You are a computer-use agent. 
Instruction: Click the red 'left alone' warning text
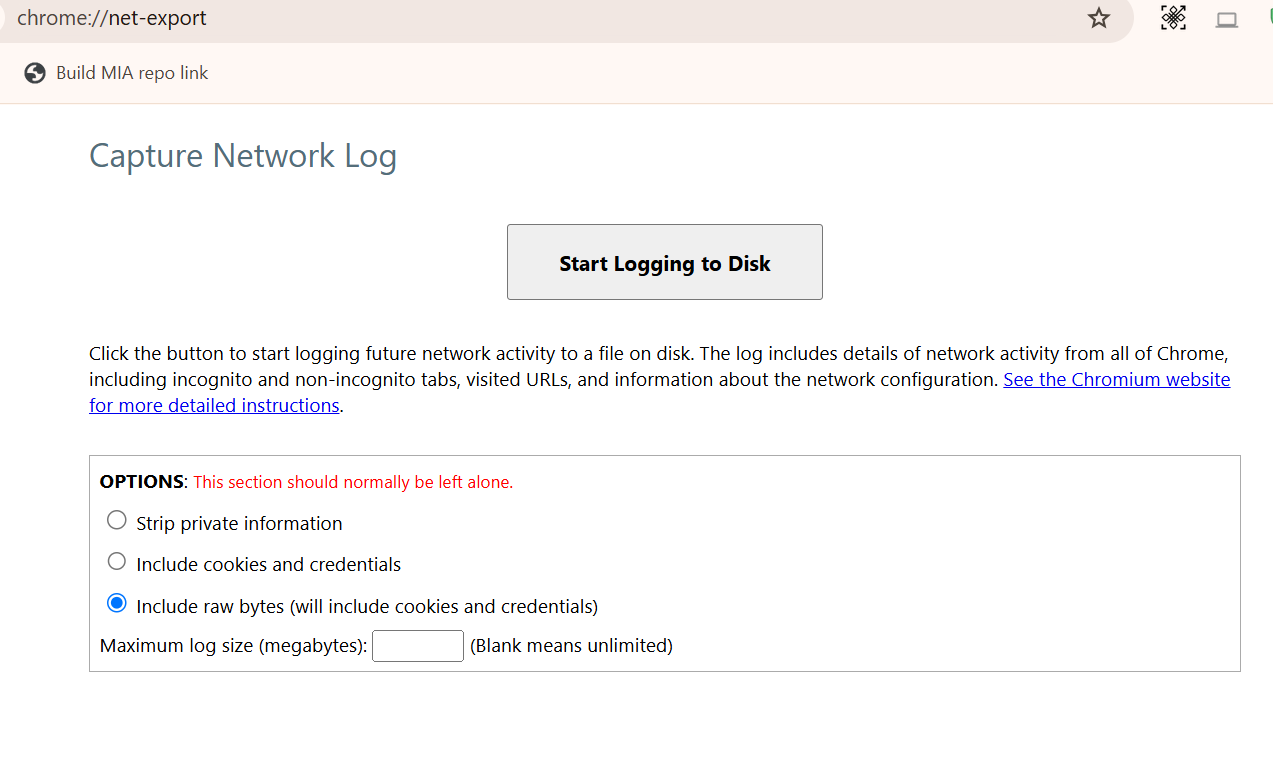coord(352,482)
